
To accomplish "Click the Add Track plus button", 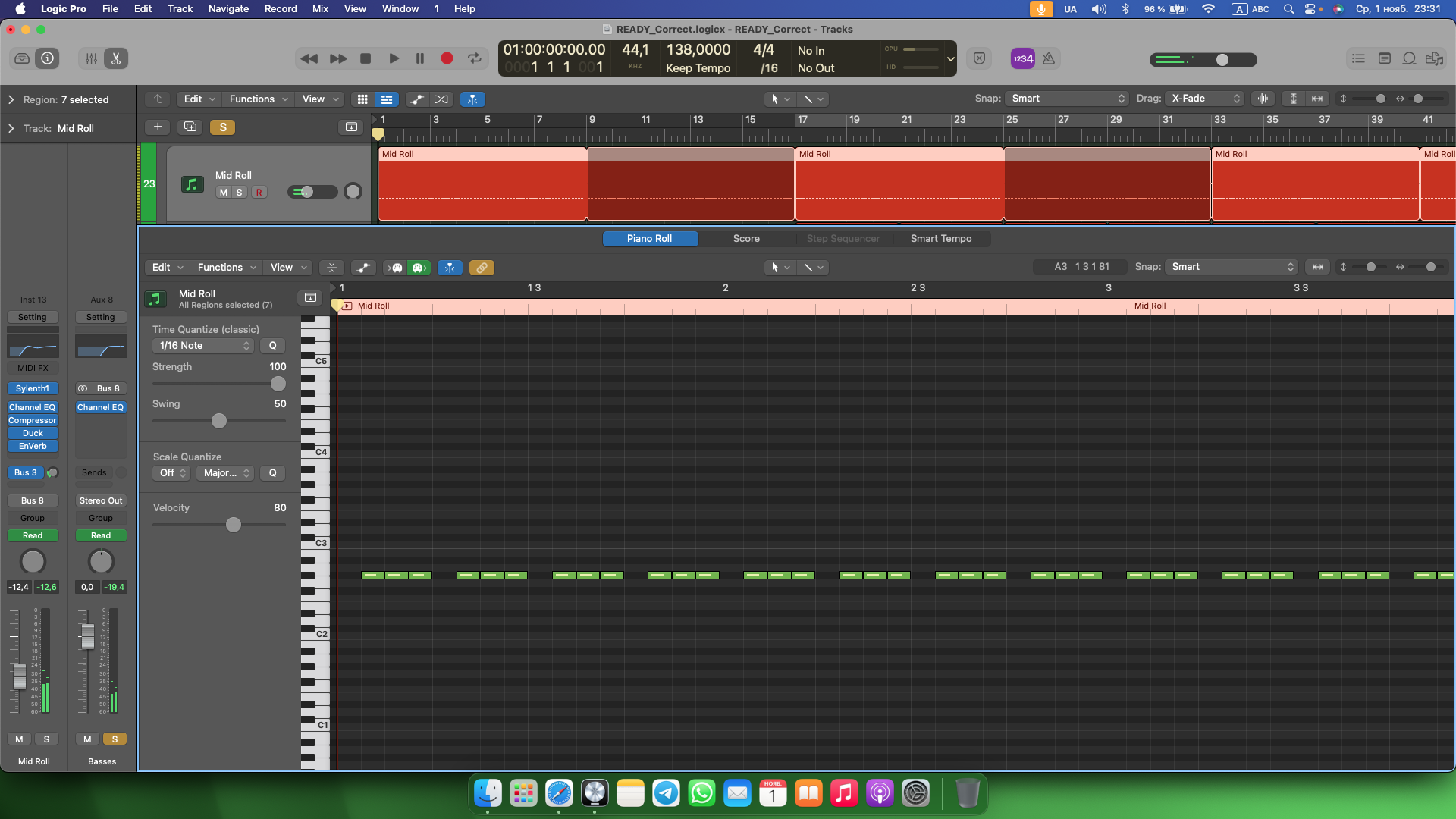I will [x=158, y=127].
